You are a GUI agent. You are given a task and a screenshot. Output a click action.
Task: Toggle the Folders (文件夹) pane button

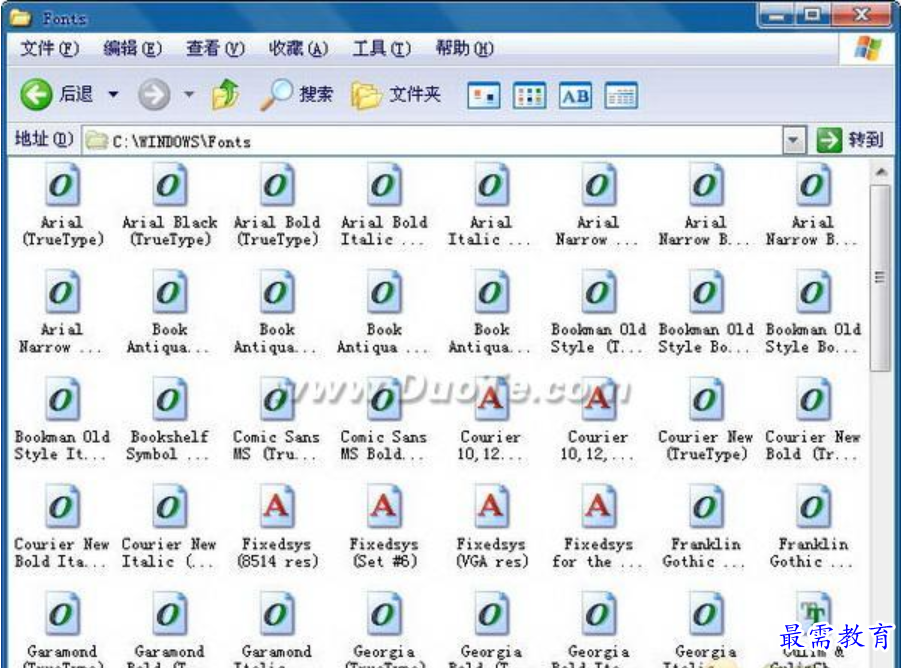(396, 95)
